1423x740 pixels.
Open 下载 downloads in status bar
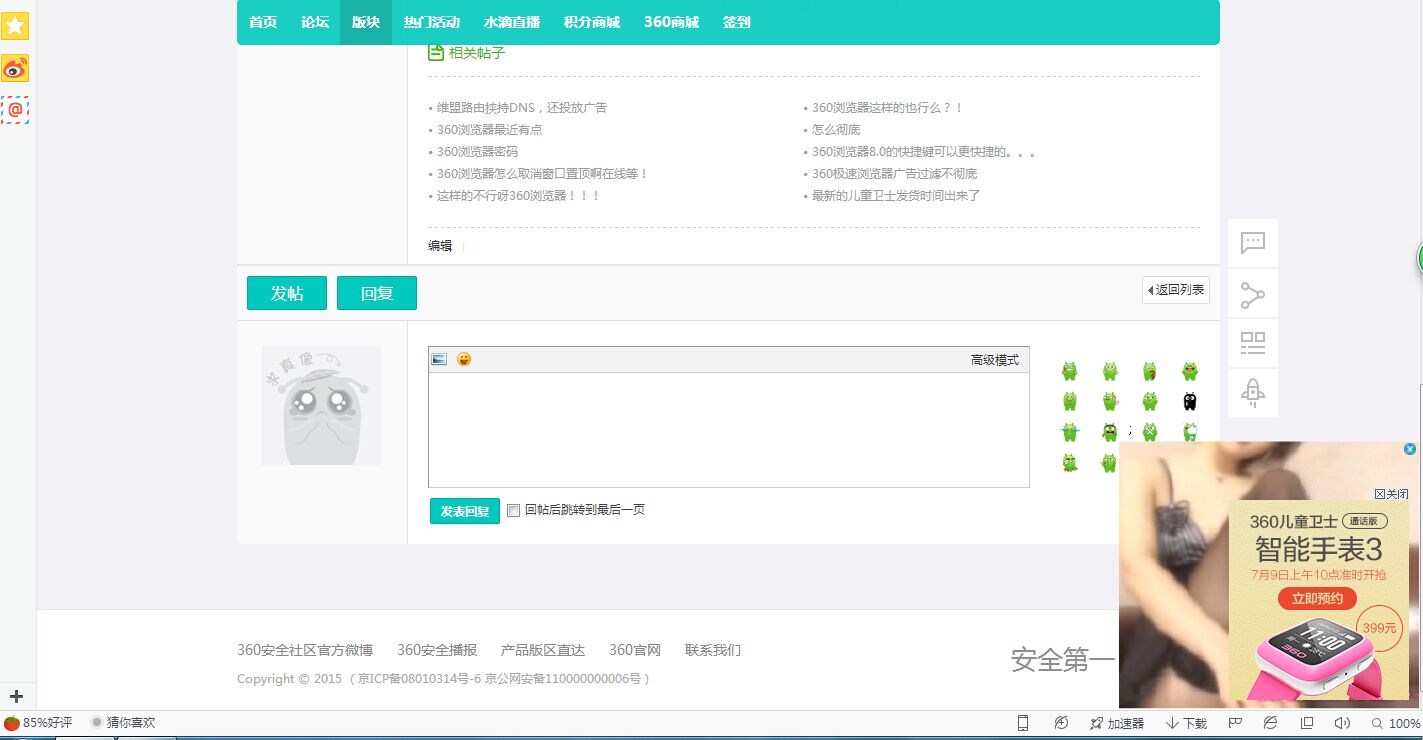[x=1186, y=723]
